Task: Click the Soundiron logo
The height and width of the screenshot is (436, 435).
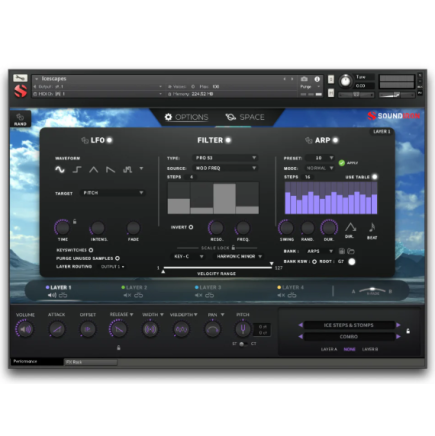Action: pos(394,116)
